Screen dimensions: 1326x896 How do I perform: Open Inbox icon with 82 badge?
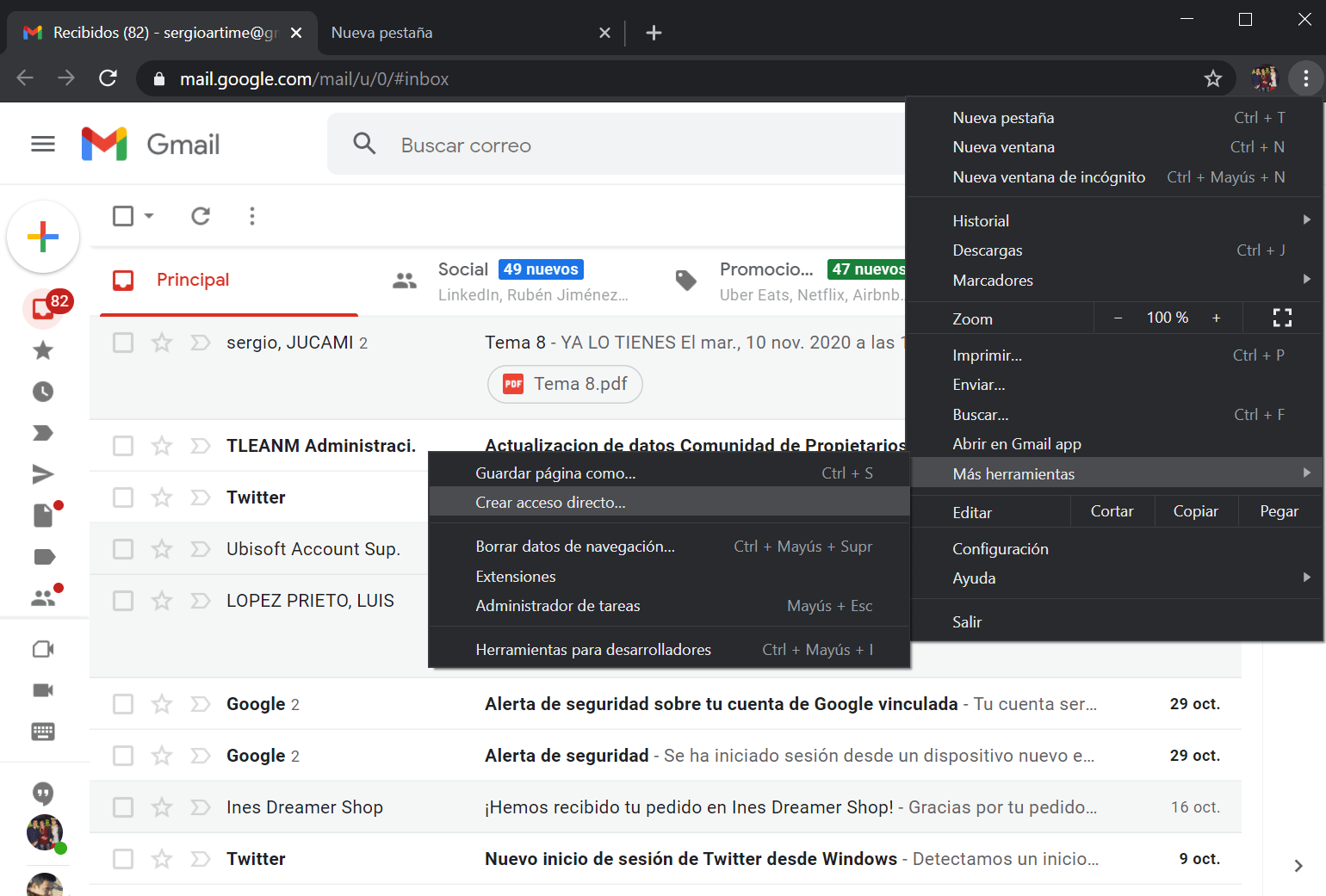point(43,308)
